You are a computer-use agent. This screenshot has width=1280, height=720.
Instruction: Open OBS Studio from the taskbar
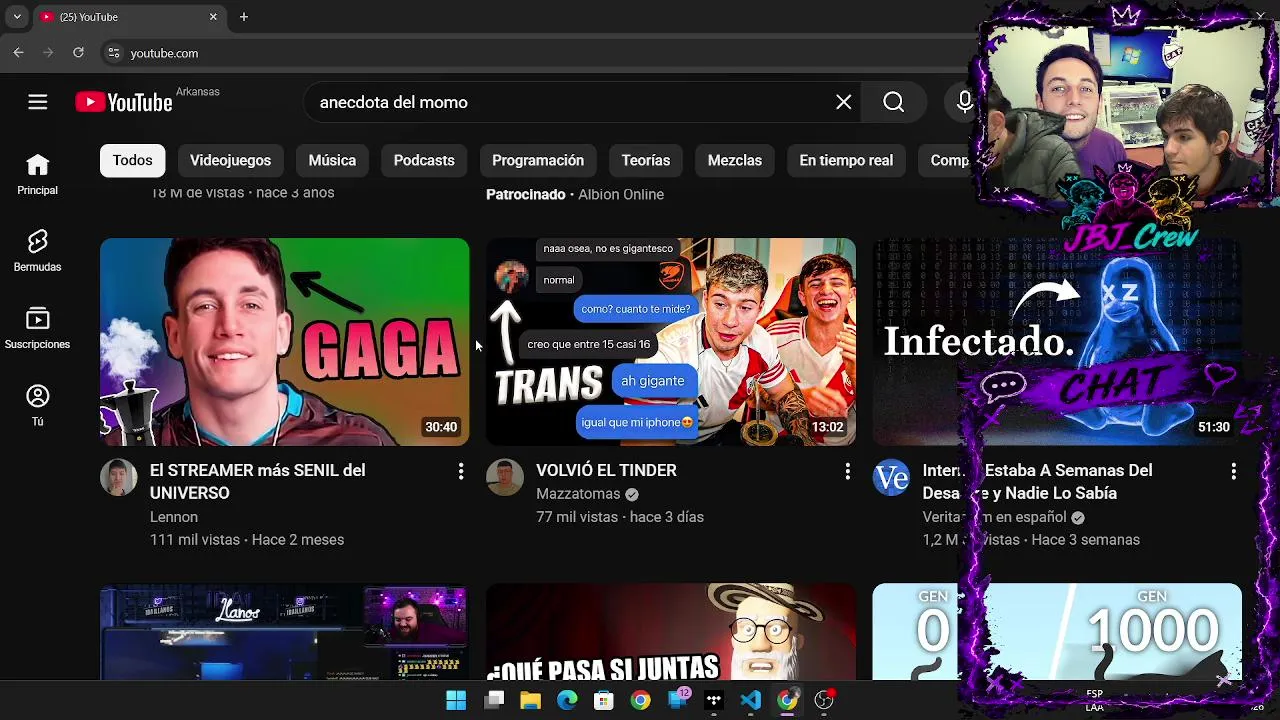(824, 700)
